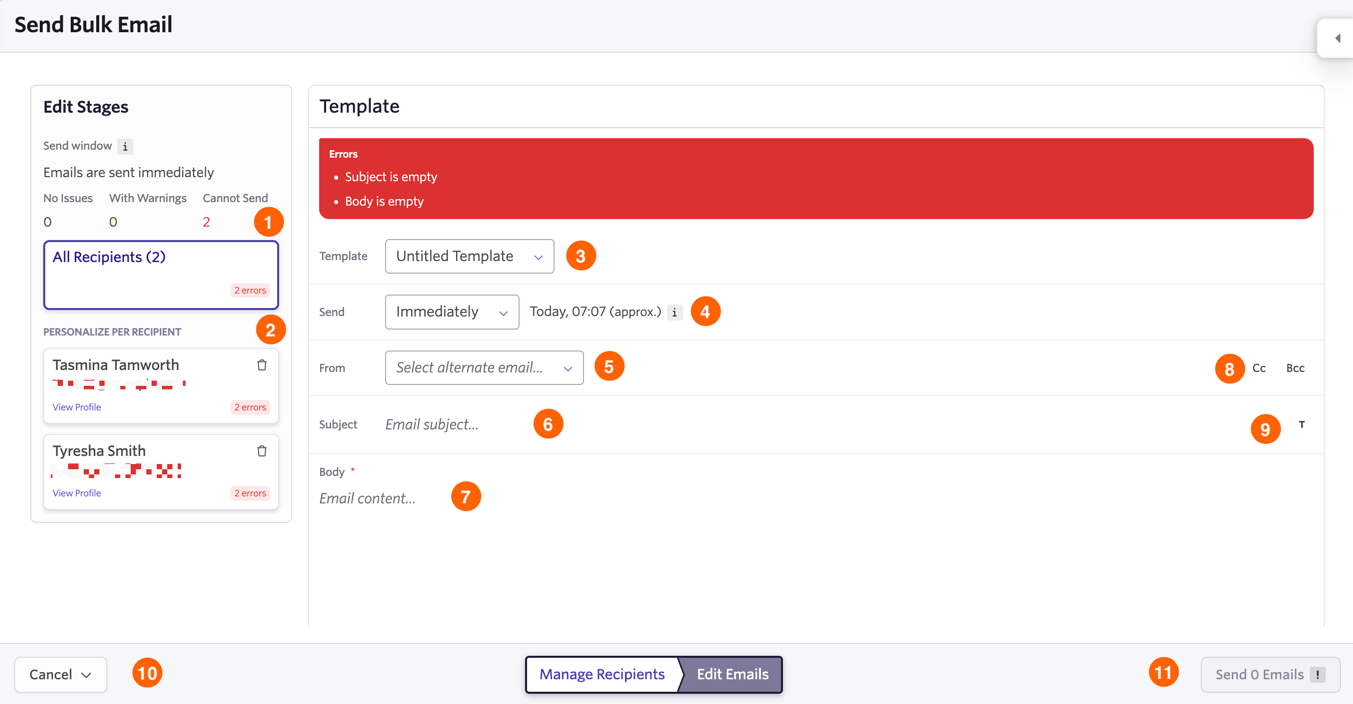Click the T icon in Subject row

pos(1301,425)
